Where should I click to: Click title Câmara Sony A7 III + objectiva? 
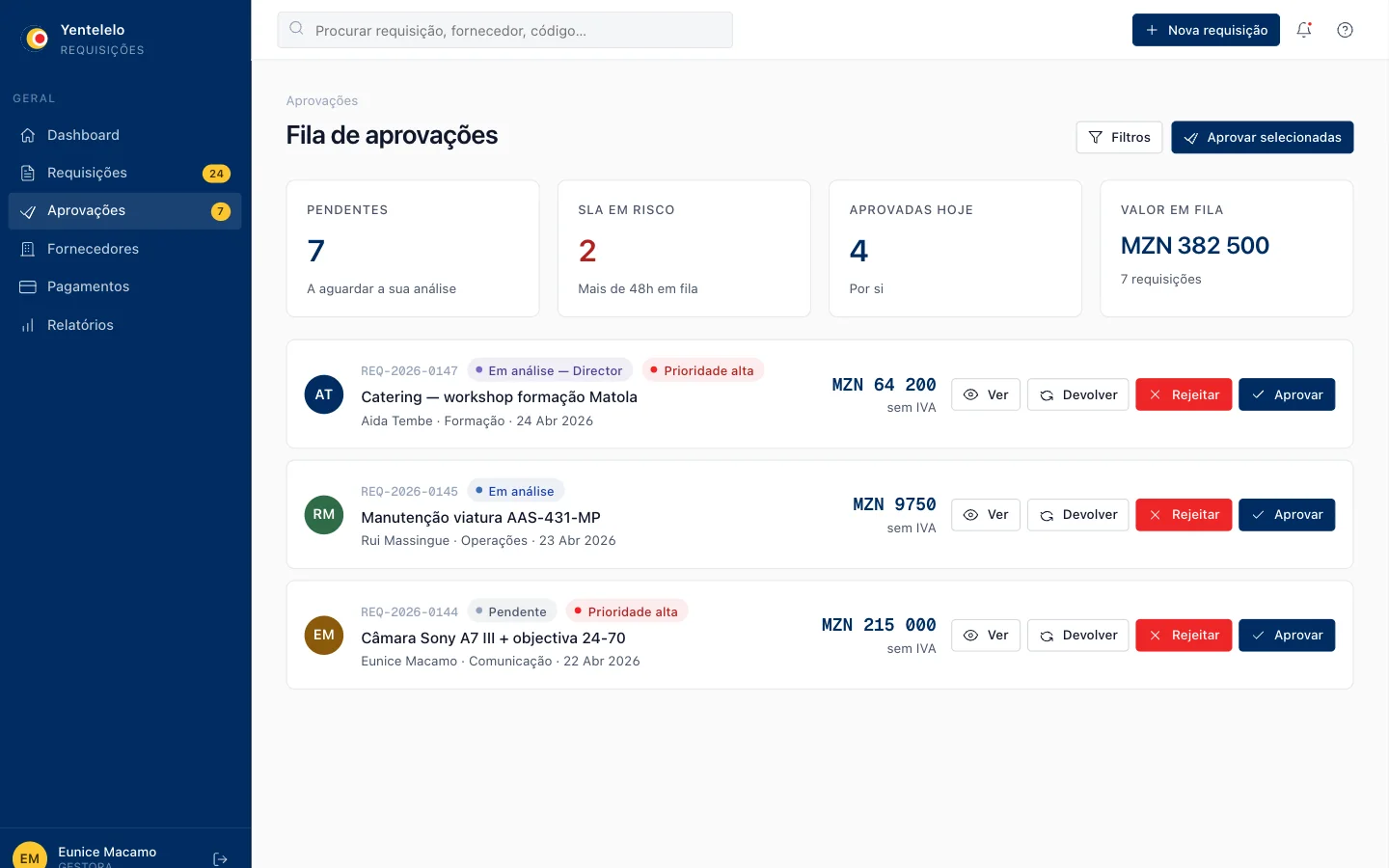pyautogui.click(x=493, y=637)
